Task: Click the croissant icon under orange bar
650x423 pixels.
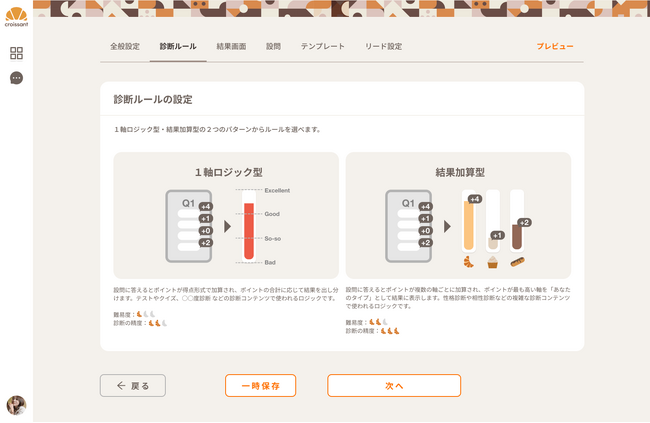Action: [469, 262]
